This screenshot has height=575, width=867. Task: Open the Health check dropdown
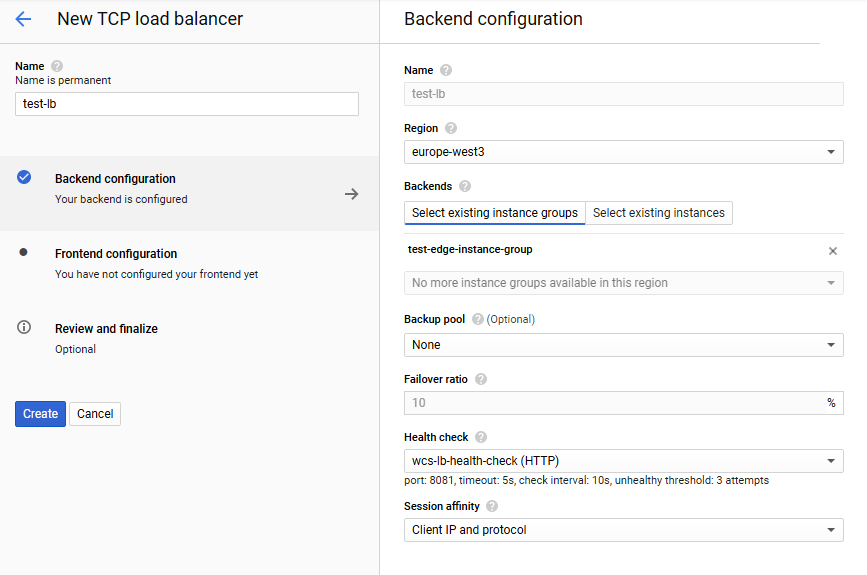(x=623, y=461)
